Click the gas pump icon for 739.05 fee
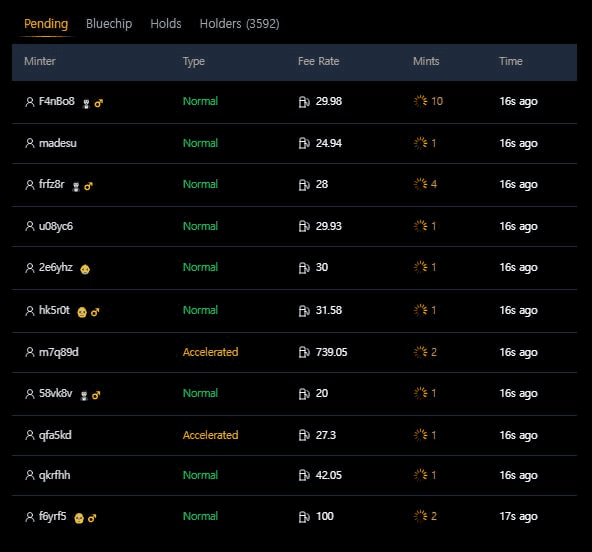This screenshot has height=552, width=592. click(x=304, y=352)
